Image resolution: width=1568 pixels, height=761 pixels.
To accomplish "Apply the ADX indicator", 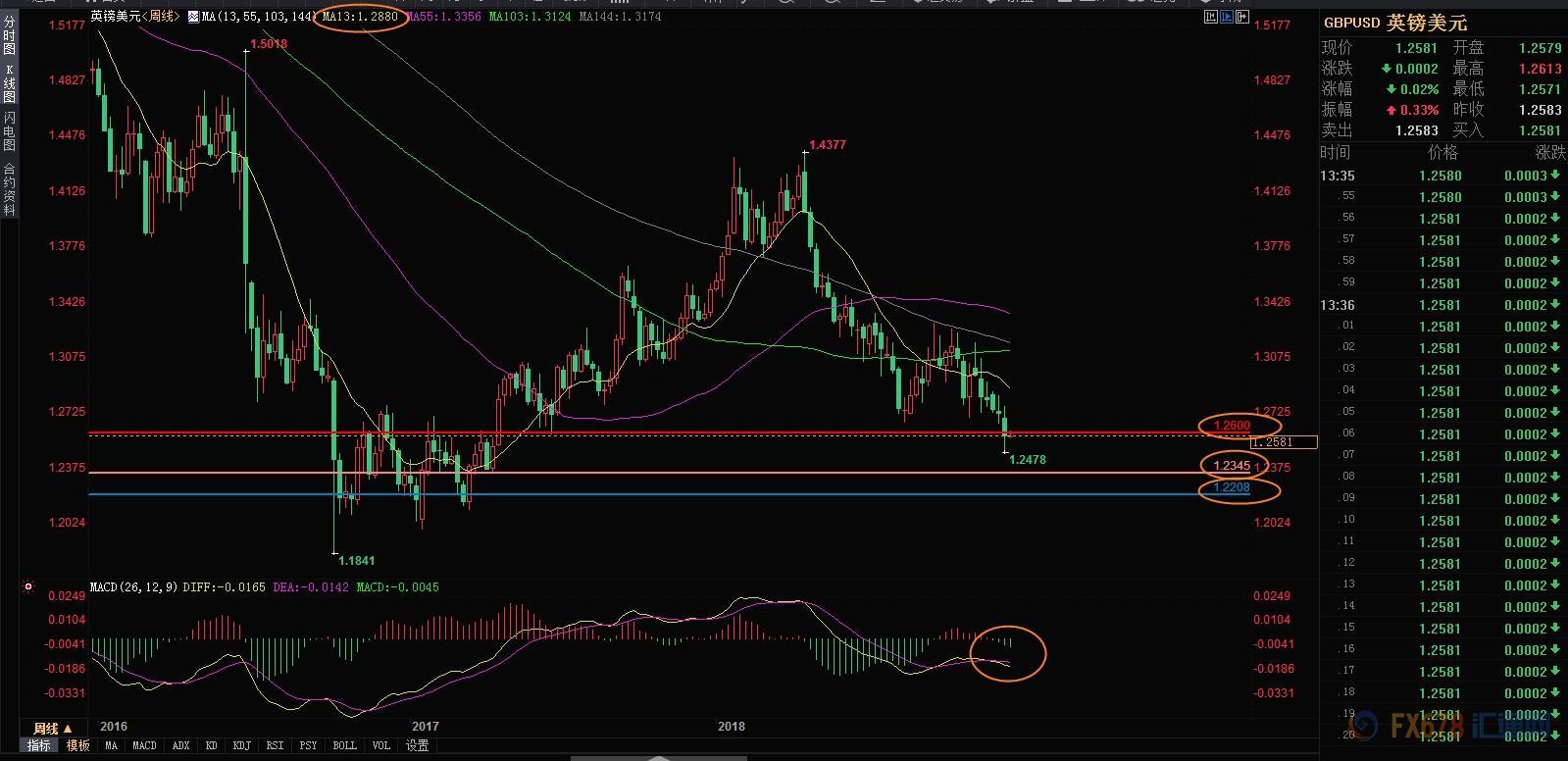I will click(180, 745).
